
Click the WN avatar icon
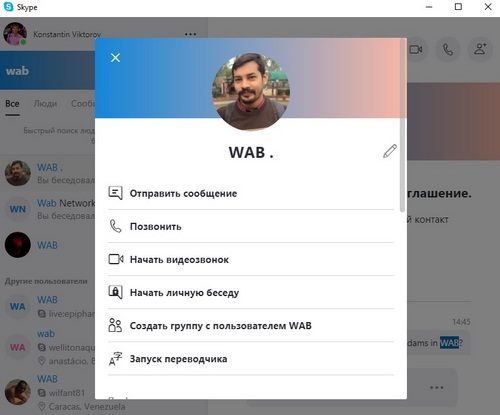click(x=18, y=209)
